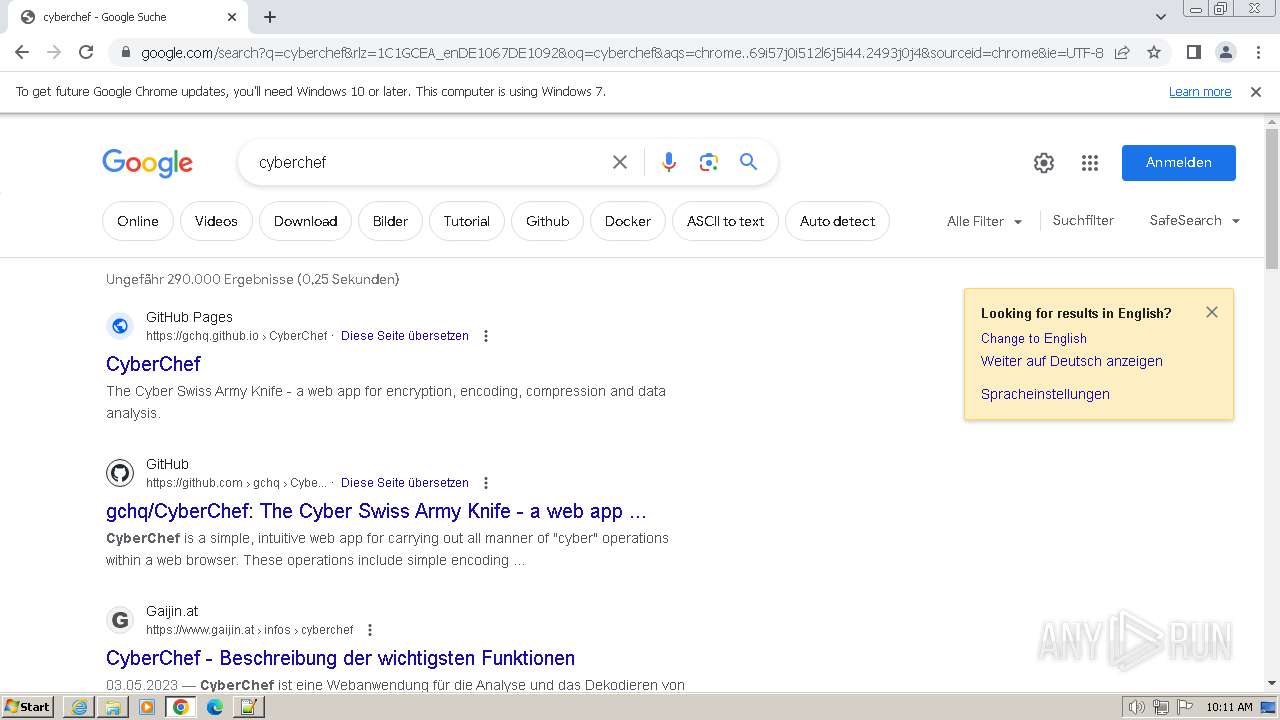Select the Videos filter chip

click(216, 221)
